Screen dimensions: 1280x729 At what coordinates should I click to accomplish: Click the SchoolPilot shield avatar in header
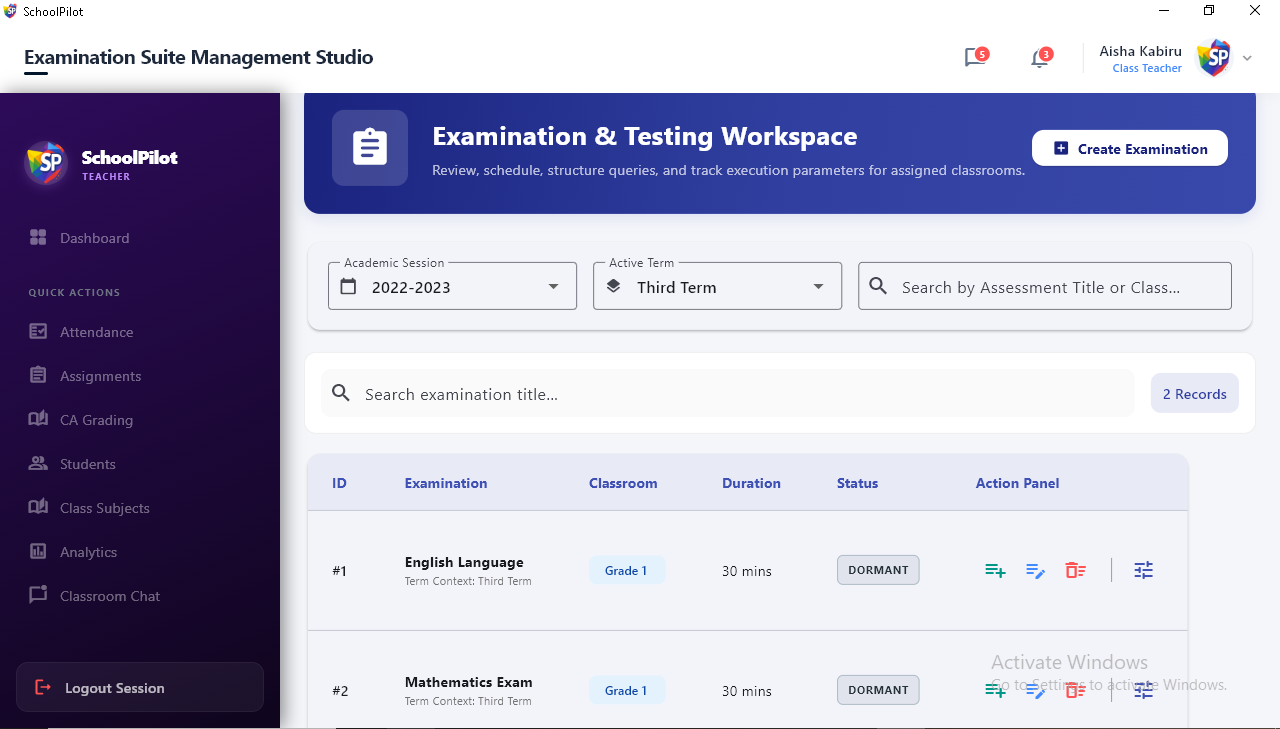[x=1214, y=58]
